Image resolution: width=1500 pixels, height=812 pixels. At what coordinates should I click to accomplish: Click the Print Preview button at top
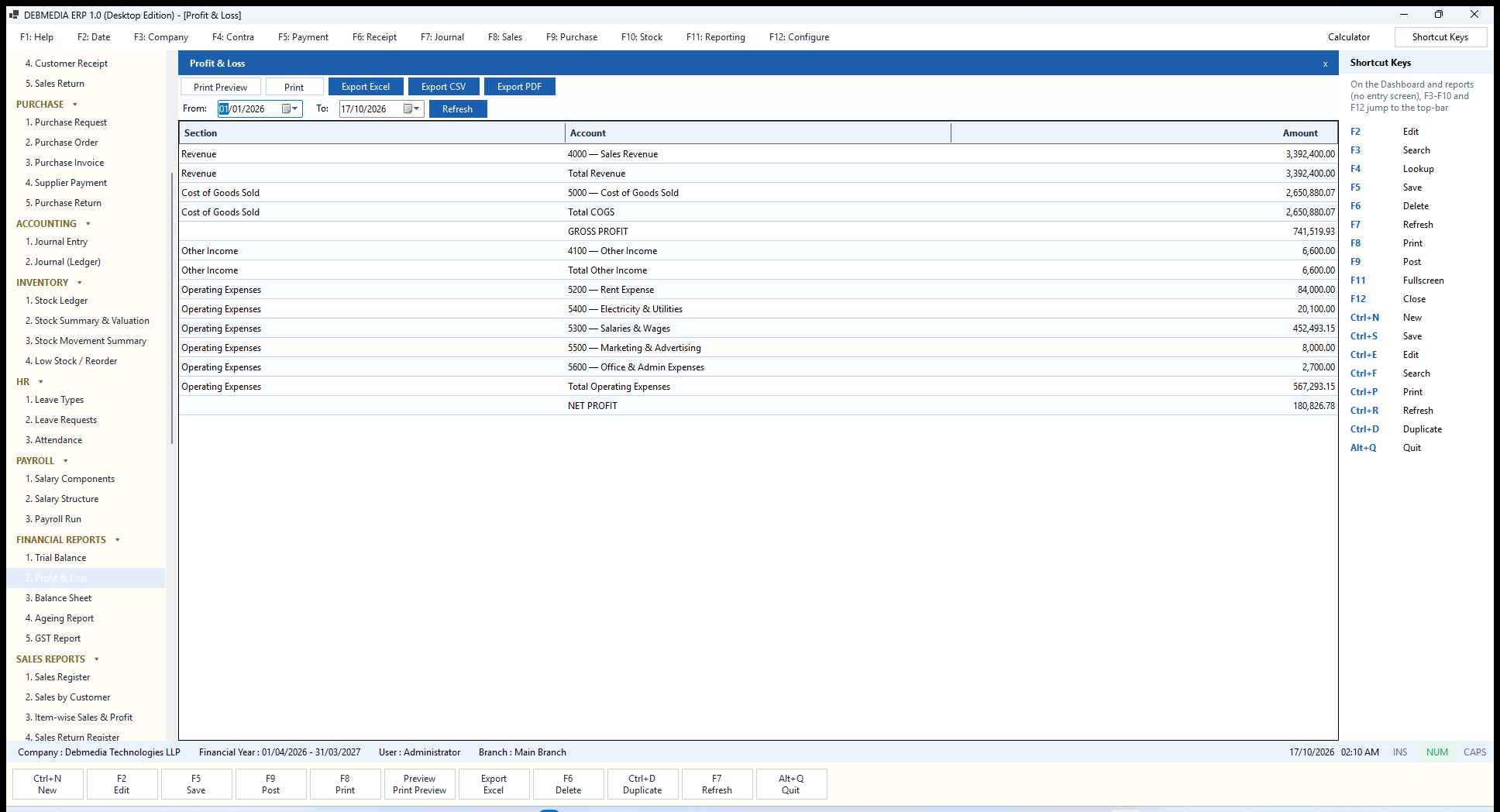click(221, 87)
